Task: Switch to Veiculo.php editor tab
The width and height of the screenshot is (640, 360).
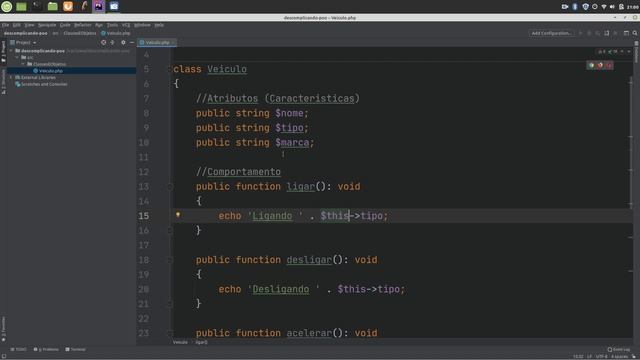Action: coord(157,42)
